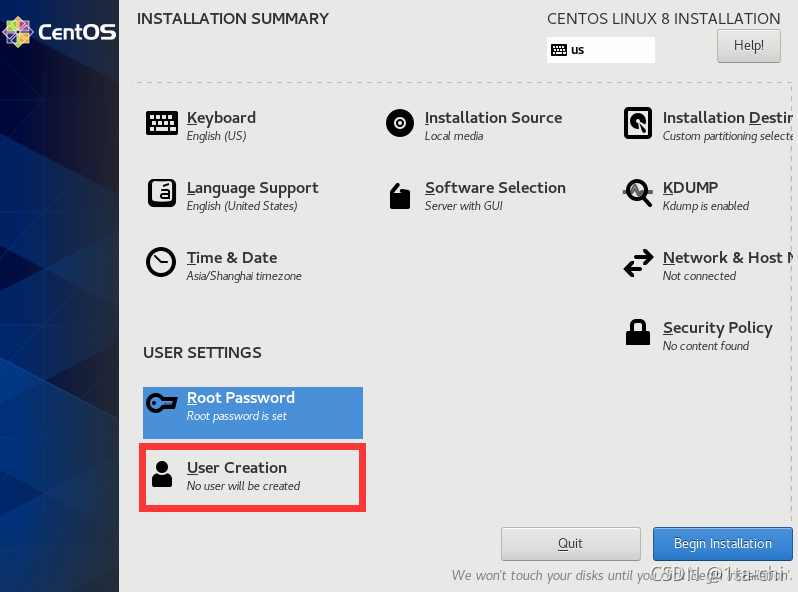This screenshot has width=798, height=592.
Task: Click 'English (US)' keyboard status text
Action: 216,136
